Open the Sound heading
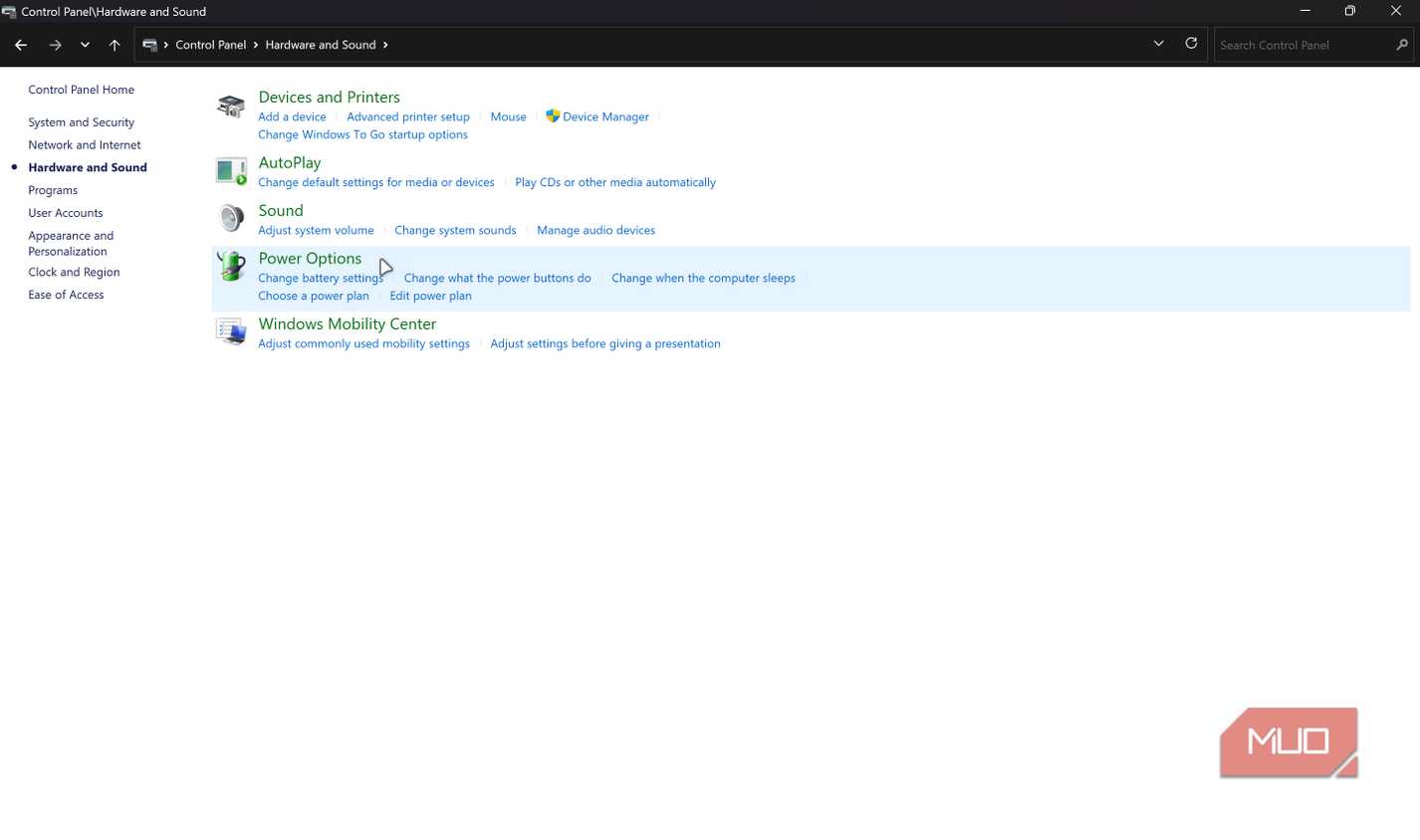 pyautogui.click(x=281, y=210)
